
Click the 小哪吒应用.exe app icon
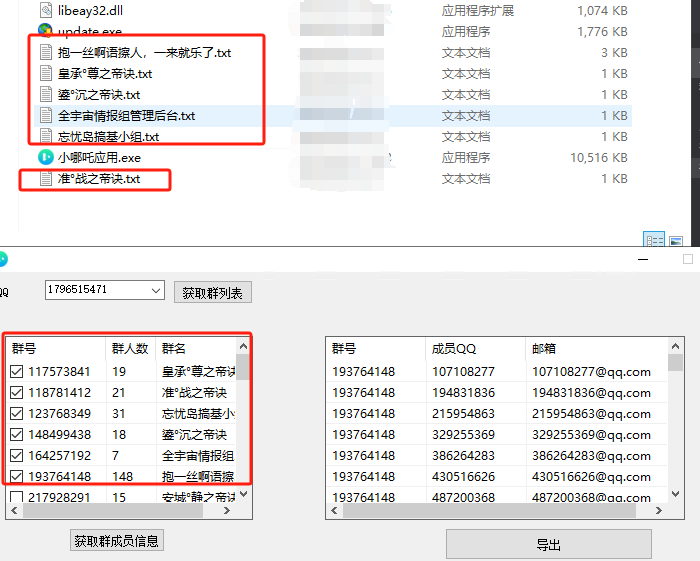pyautogui.click(x=46, y=157)
